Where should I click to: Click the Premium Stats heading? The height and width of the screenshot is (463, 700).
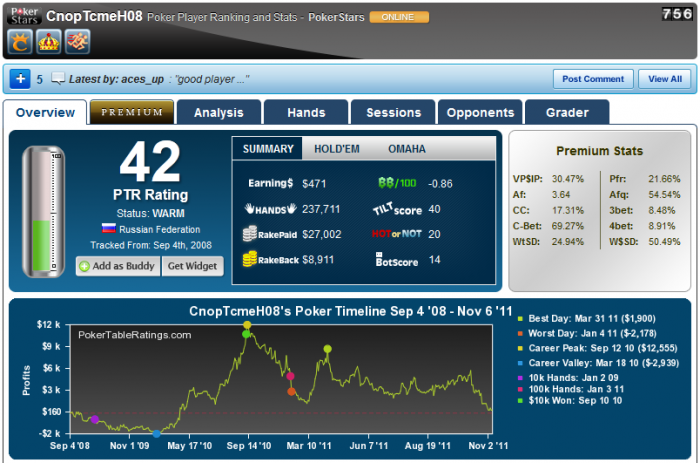coord(599,151)
